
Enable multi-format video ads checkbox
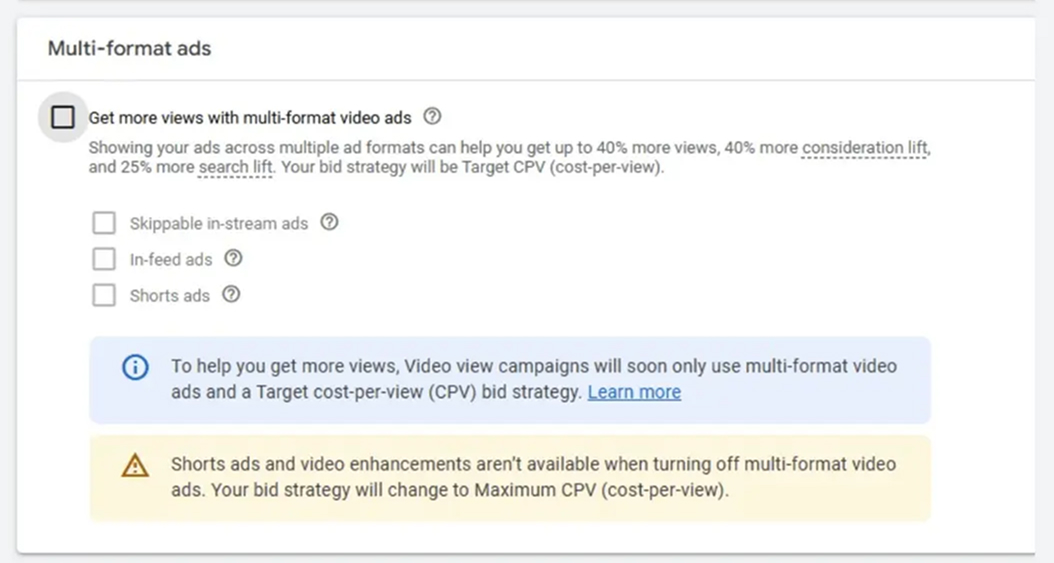click(x=63, y=117)
